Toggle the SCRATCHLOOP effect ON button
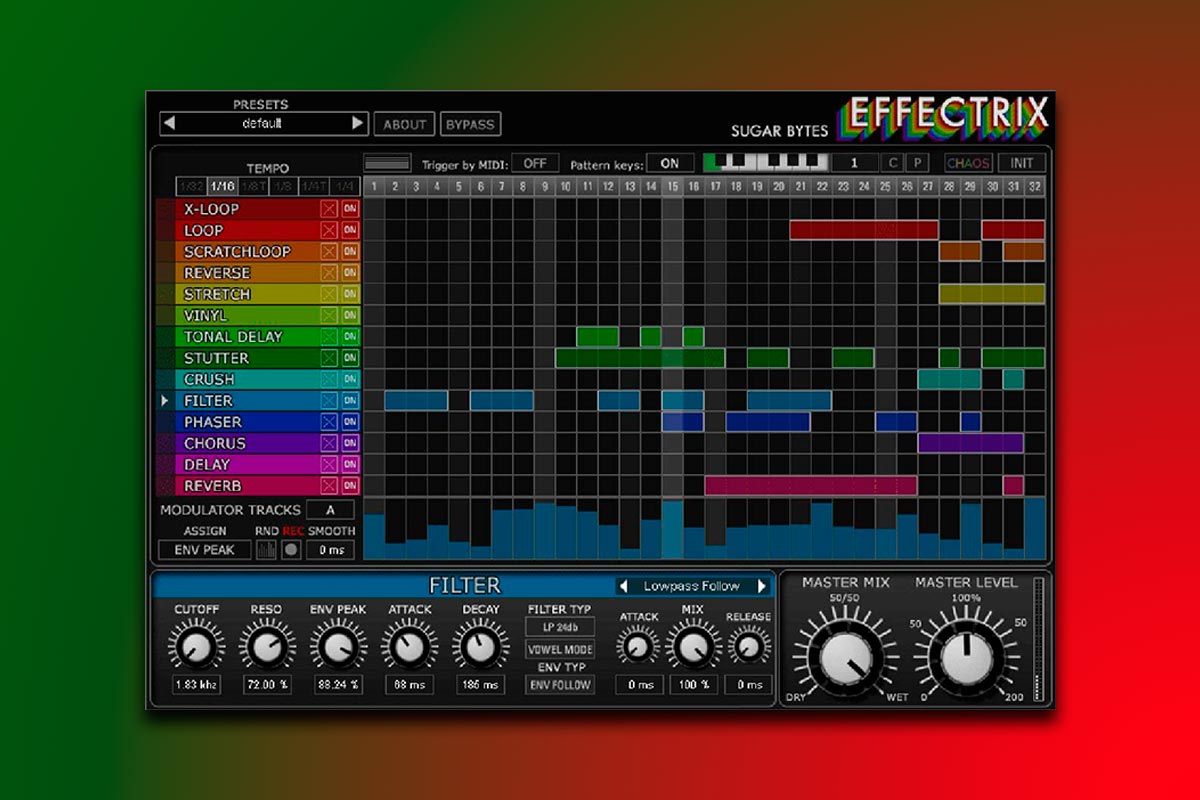 (x=350, y=252)
